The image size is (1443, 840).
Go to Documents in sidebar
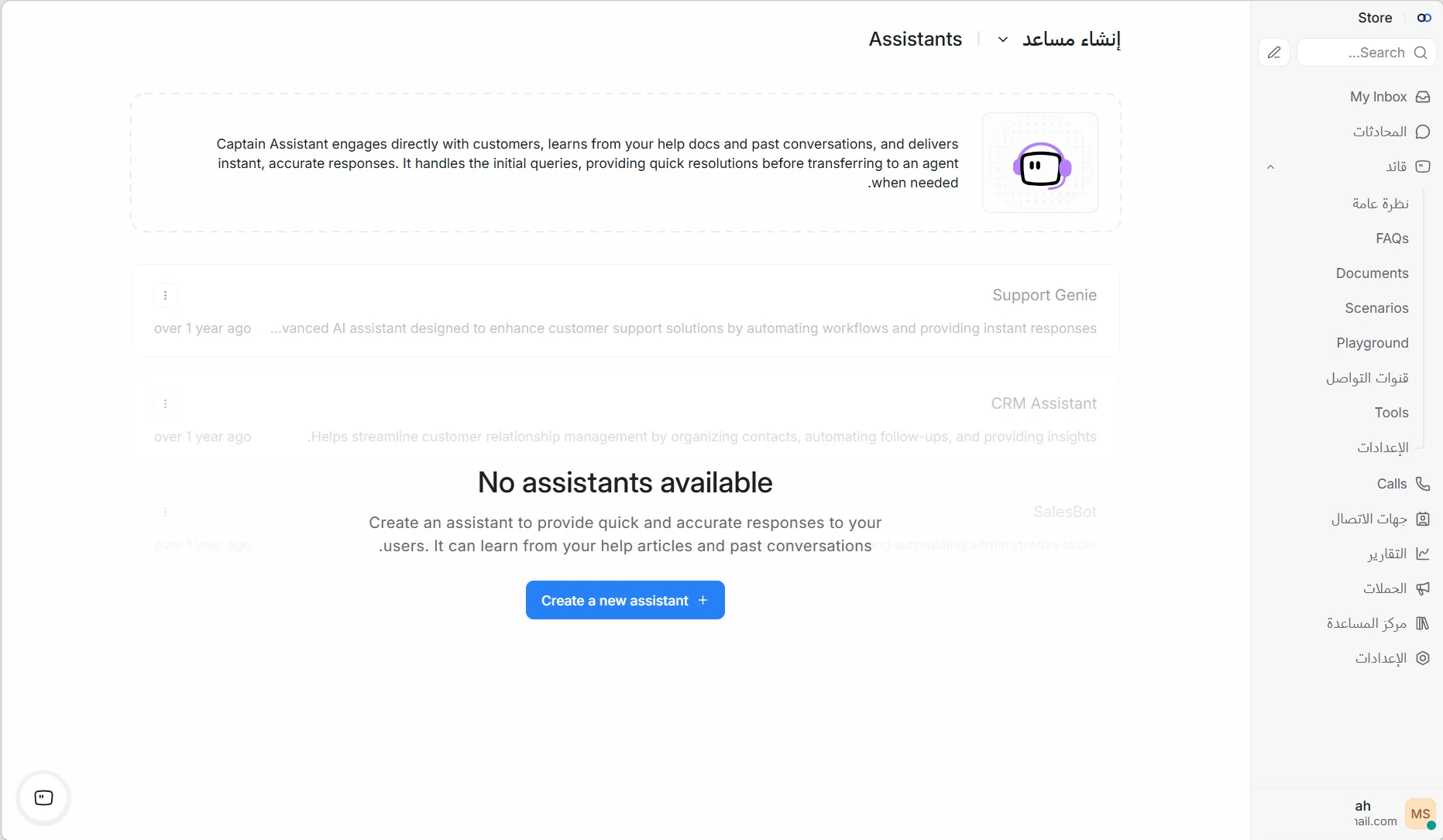(1372, 273)
